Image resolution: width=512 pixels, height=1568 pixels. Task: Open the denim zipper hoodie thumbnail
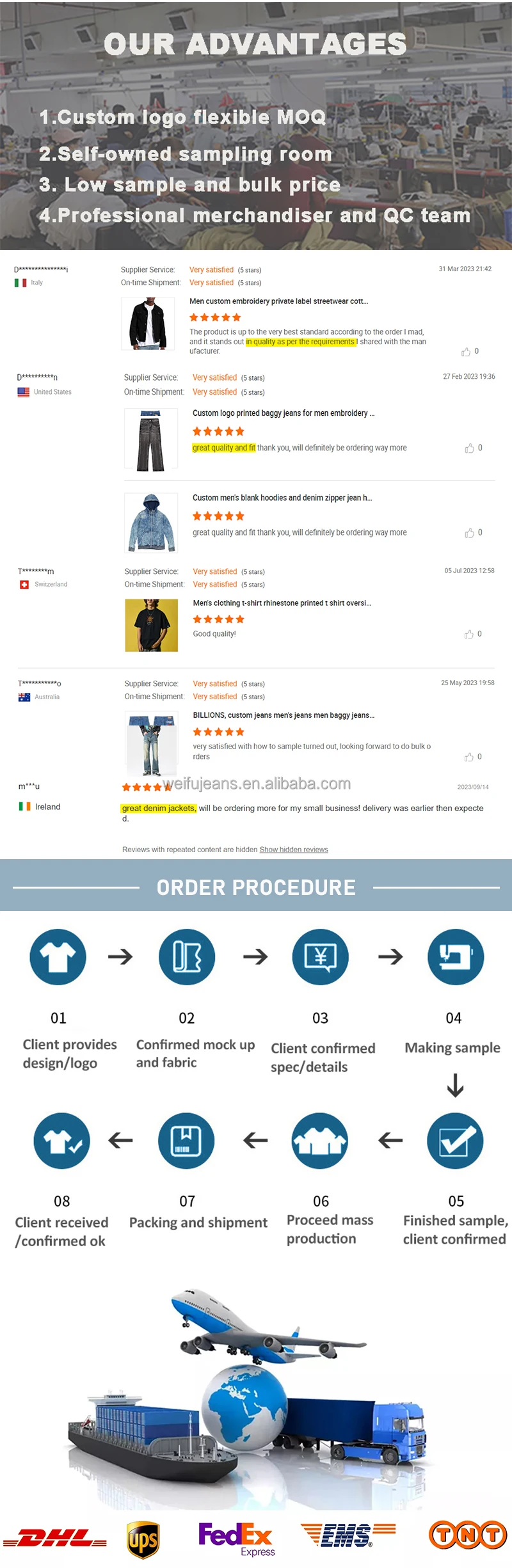[x=151, y=523]
